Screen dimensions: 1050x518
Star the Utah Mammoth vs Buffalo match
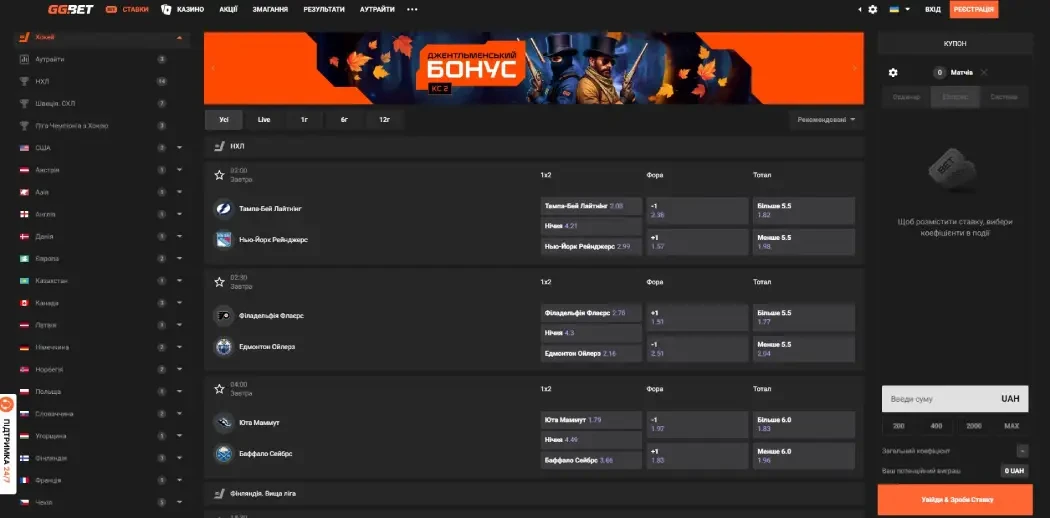[x=219, y=389]
